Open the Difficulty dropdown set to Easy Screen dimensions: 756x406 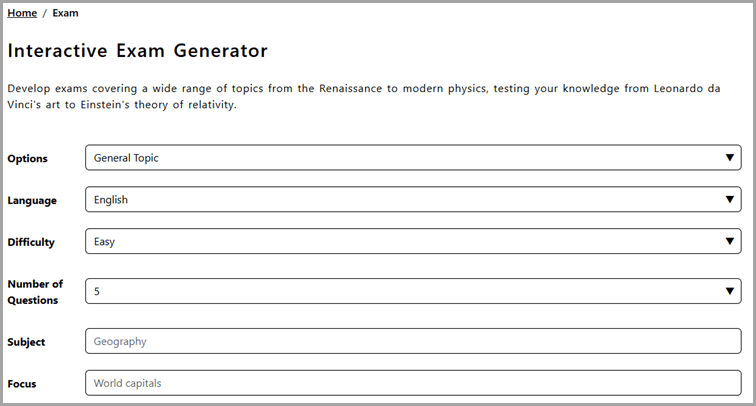tap(413, 241)
